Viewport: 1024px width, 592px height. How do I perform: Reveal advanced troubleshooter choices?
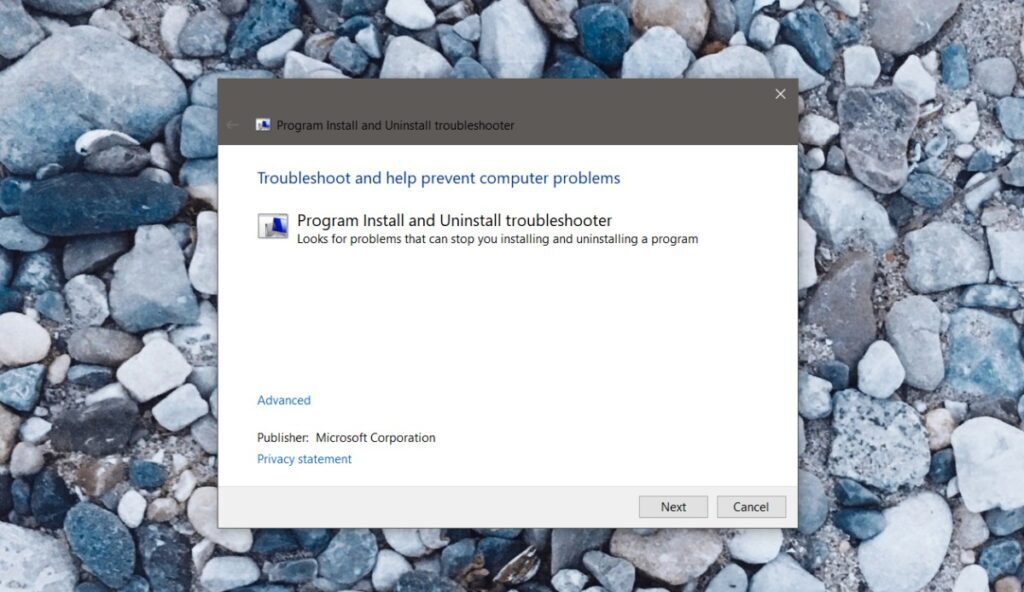click(x=283, y=399)
